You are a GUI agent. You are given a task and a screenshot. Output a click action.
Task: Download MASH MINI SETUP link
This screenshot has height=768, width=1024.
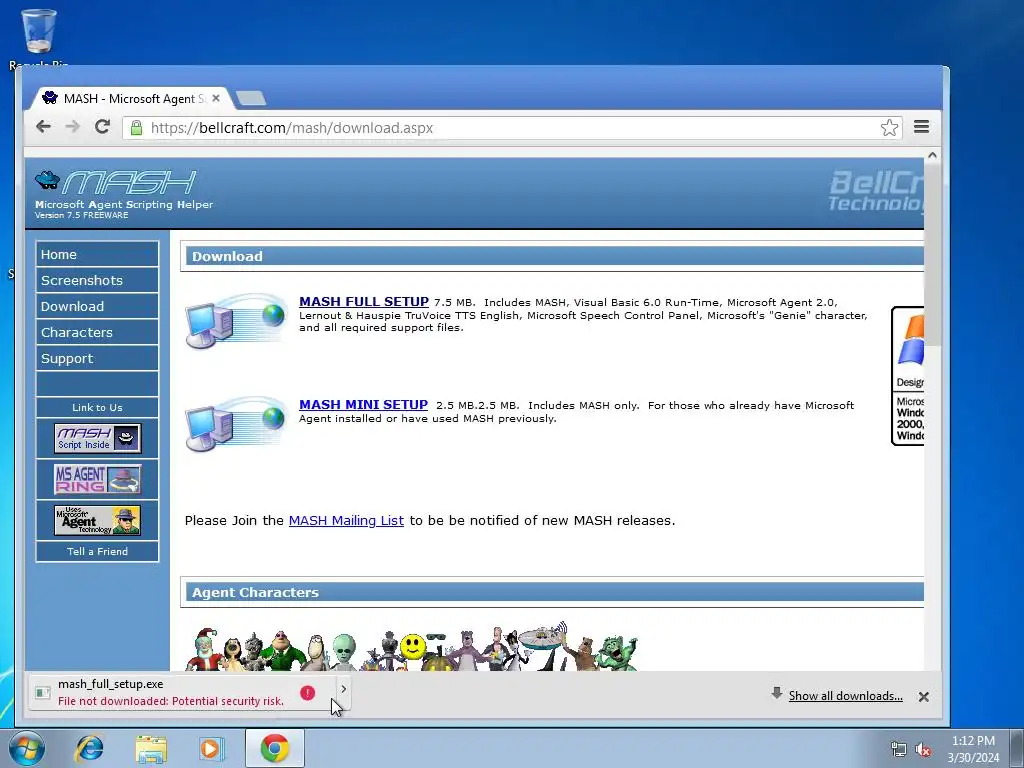coord(363,405)
